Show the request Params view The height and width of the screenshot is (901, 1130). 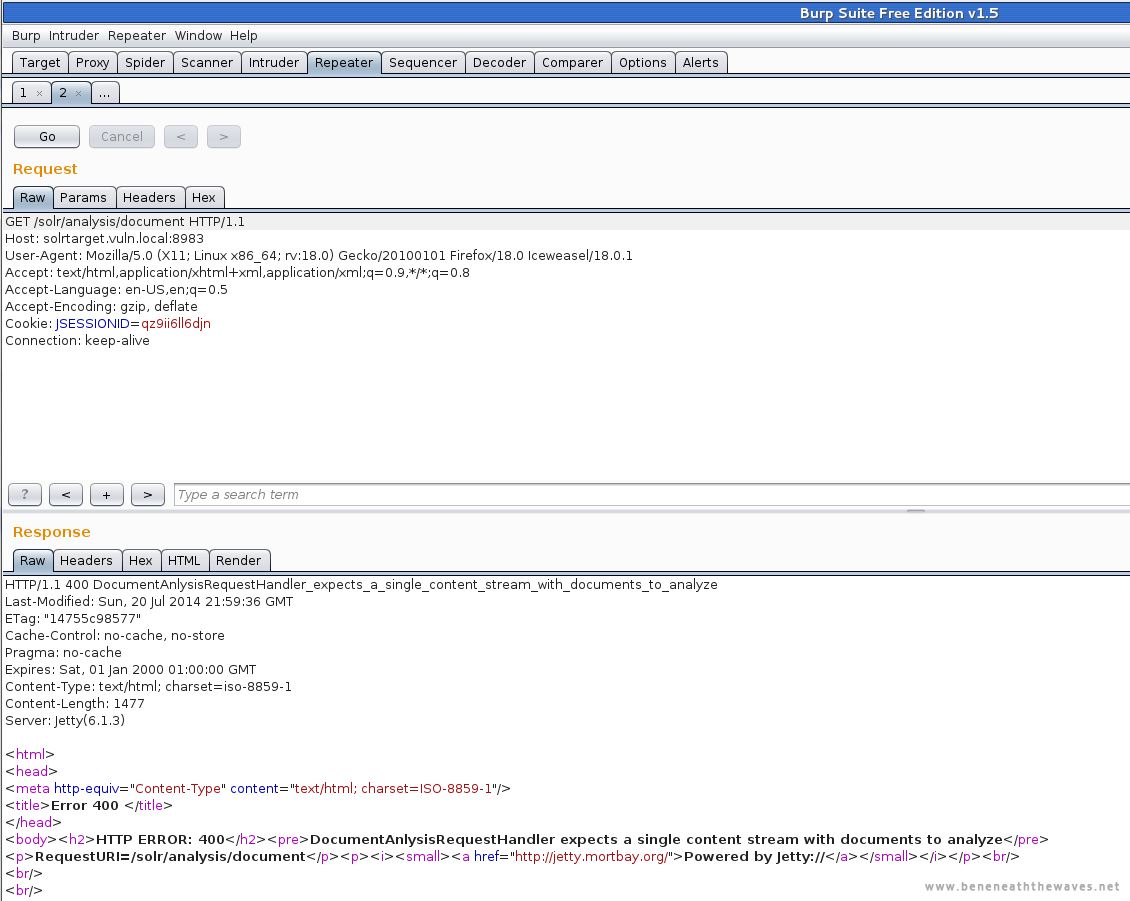pos(84,197)
